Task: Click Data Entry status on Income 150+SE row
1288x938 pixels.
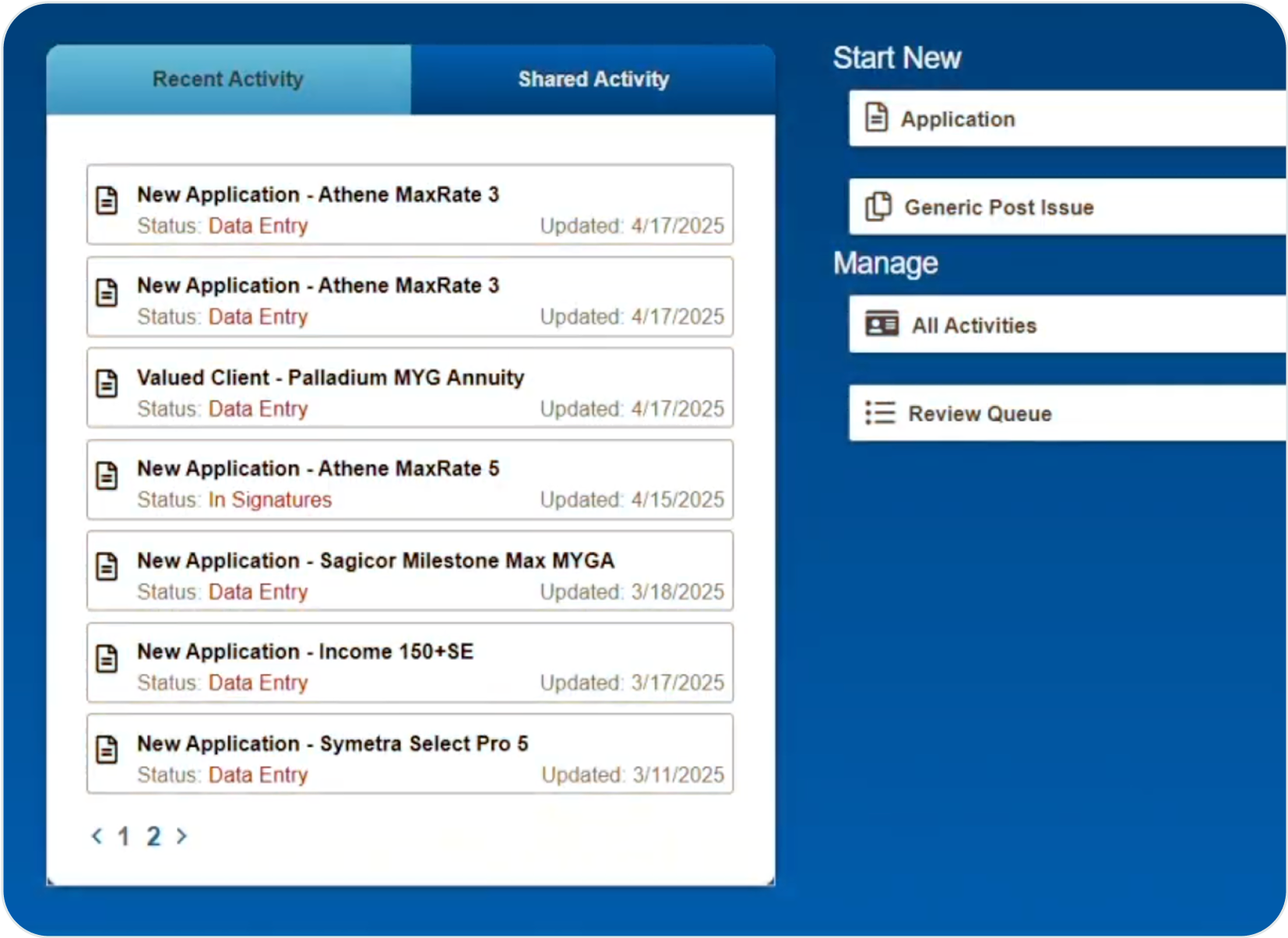Action: coord(259,683)
